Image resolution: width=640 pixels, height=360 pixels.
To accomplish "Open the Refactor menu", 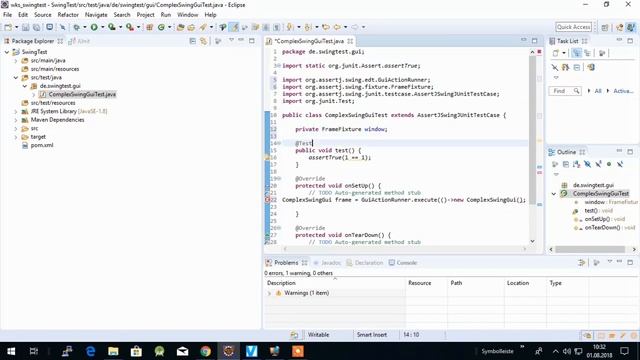I will (68, 15).
